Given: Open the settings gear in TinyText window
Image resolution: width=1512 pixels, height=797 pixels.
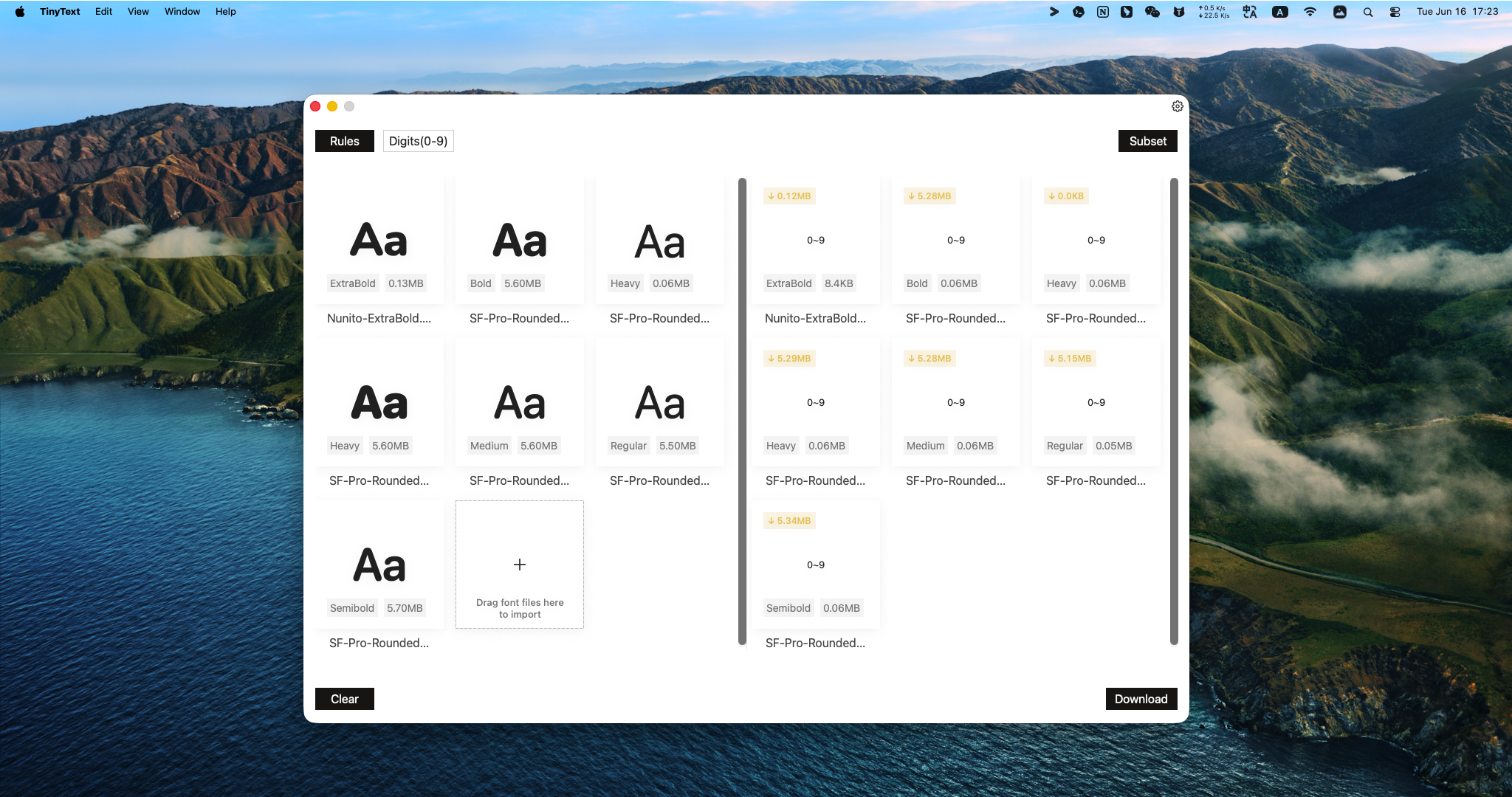Looking at the screenshot, I should tap(1178, 106).
